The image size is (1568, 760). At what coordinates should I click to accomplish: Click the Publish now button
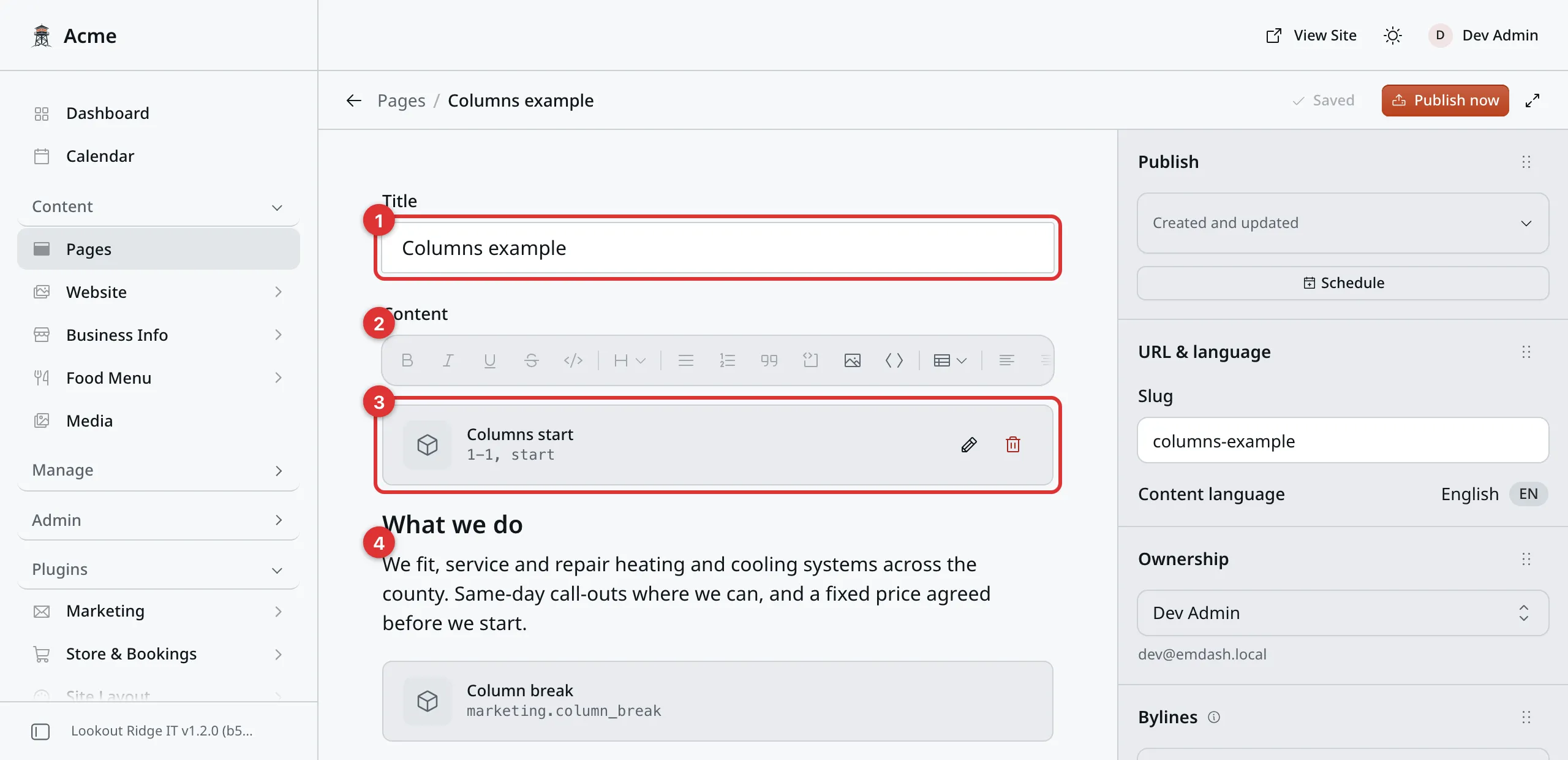[x=1445, y=101]
